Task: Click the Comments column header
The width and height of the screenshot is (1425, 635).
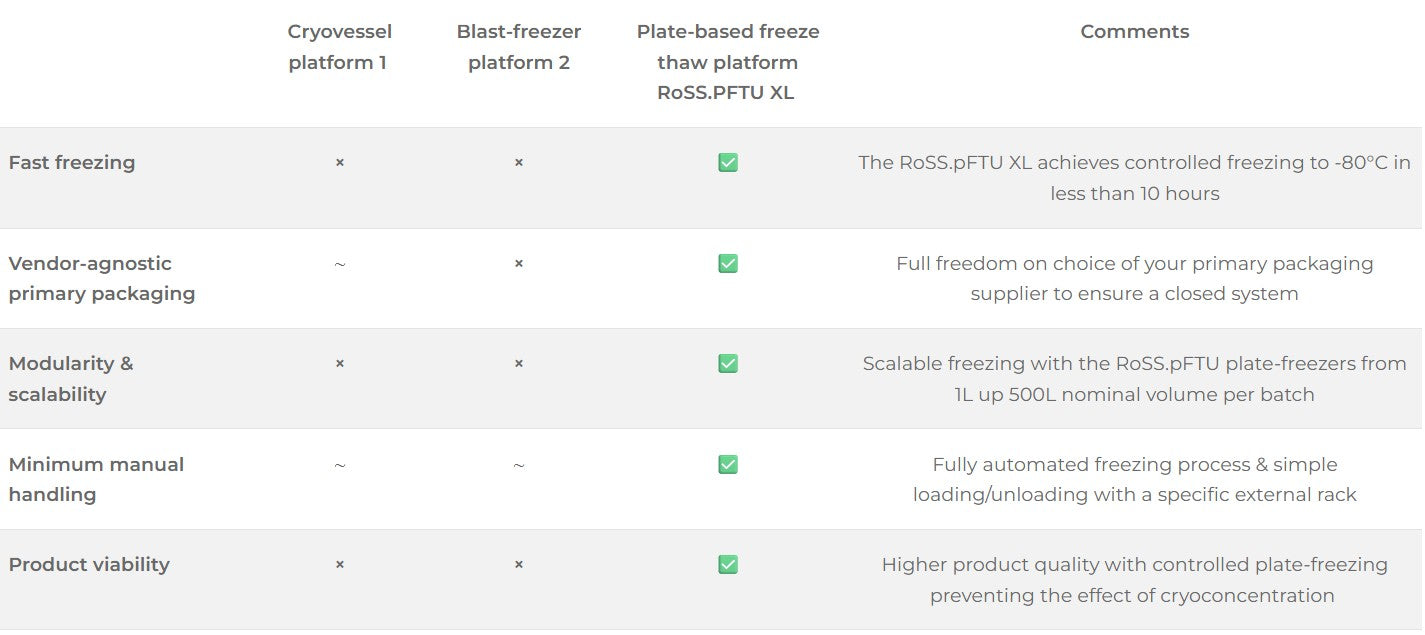Action: (x=1134, y=32)
